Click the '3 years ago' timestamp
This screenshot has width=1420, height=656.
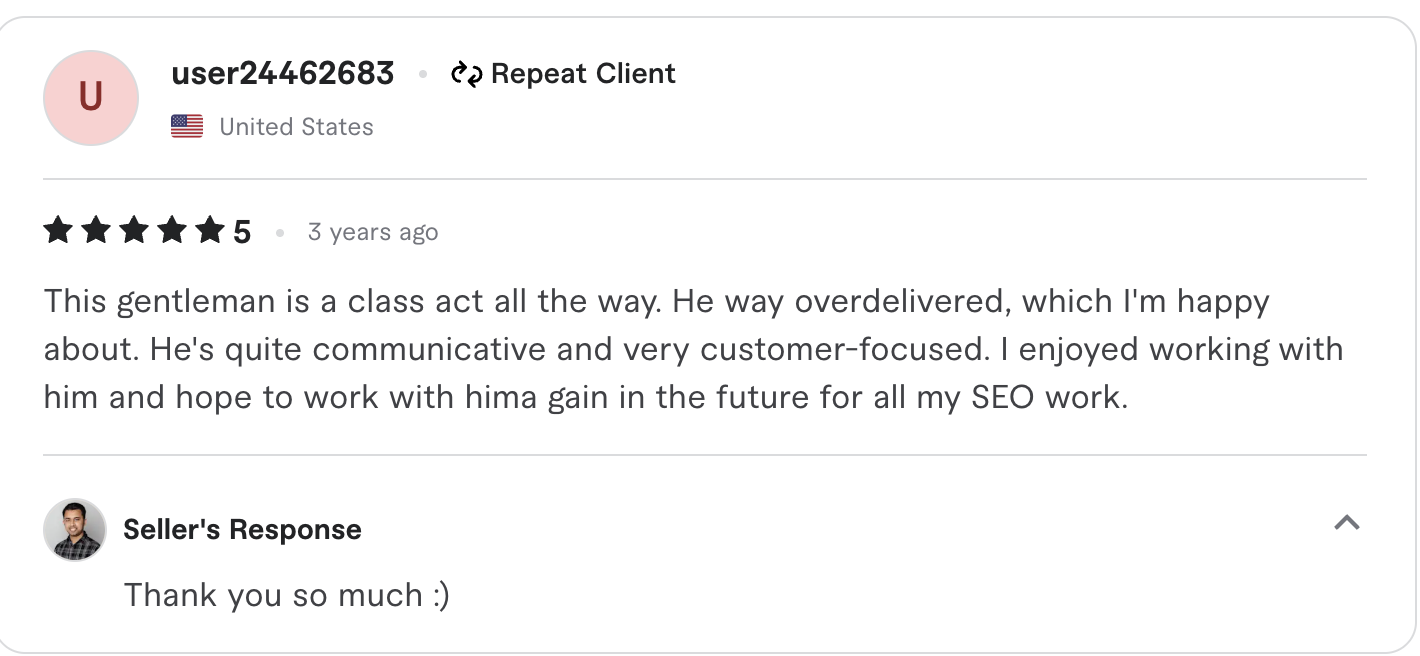(x=372, y=231)
